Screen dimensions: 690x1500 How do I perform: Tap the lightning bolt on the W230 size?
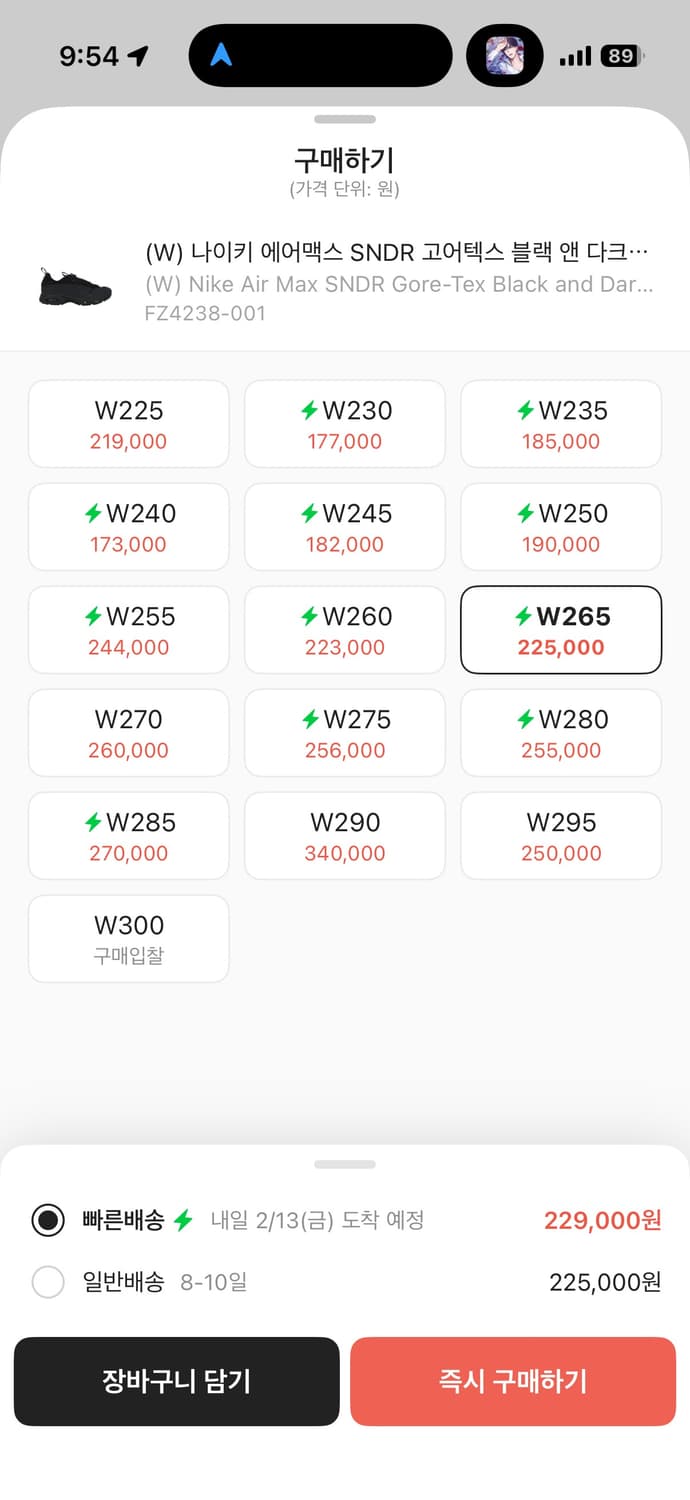[310, 410]
